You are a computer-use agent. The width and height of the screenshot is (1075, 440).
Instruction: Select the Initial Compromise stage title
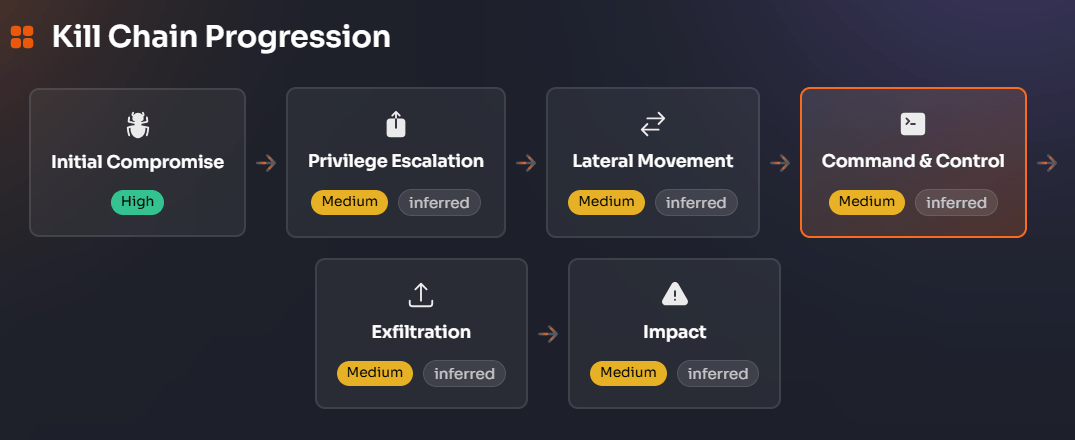pyautogui.click(x=138, y=162)
